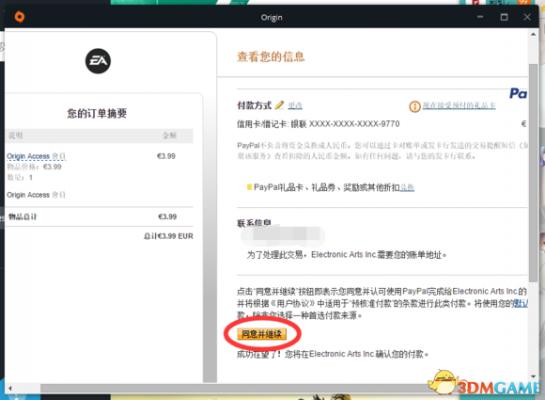This screenshot has height=400, width=545.
Task: Click the Origin logo icon
Action: click(x=19, y=17)
